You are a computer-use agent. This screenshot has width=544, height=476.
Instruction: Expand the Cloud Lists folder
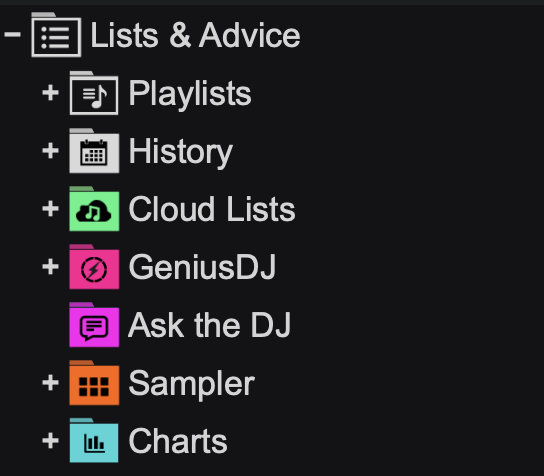(x=50, y=209)
